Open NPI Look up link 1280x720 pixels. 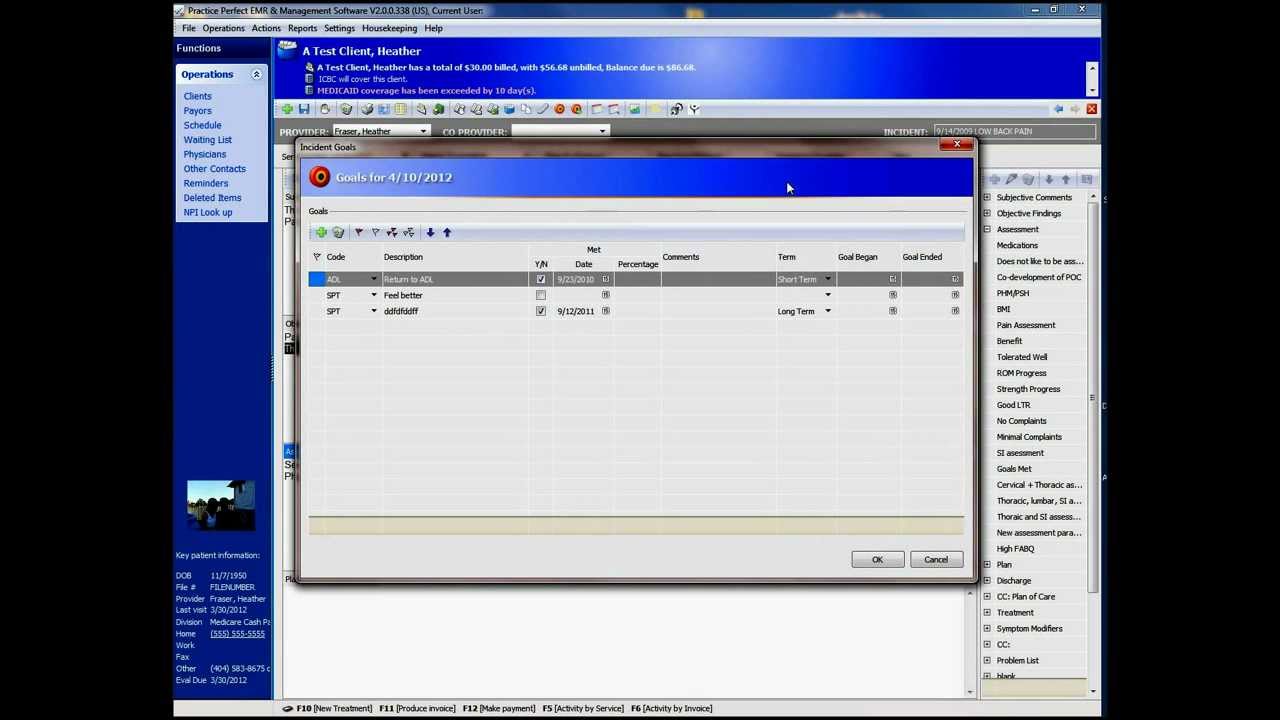coord(207,212)
